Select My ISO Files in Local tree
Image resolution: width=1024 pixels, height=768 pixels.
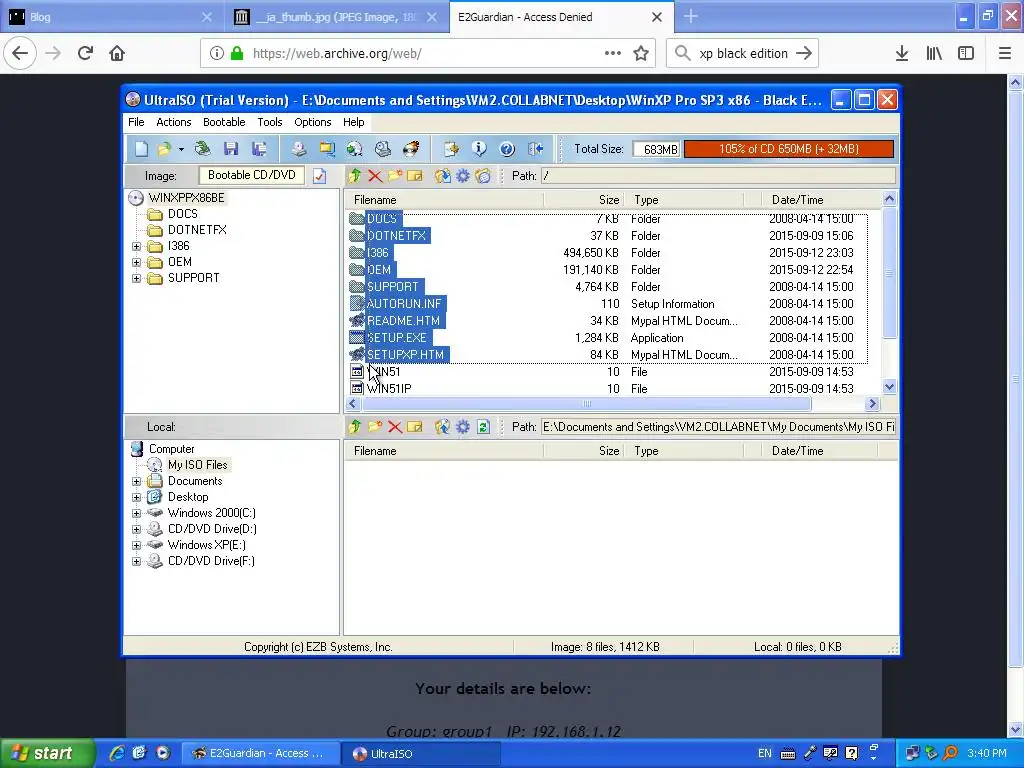pyautogui.click(x=197, y=465)
